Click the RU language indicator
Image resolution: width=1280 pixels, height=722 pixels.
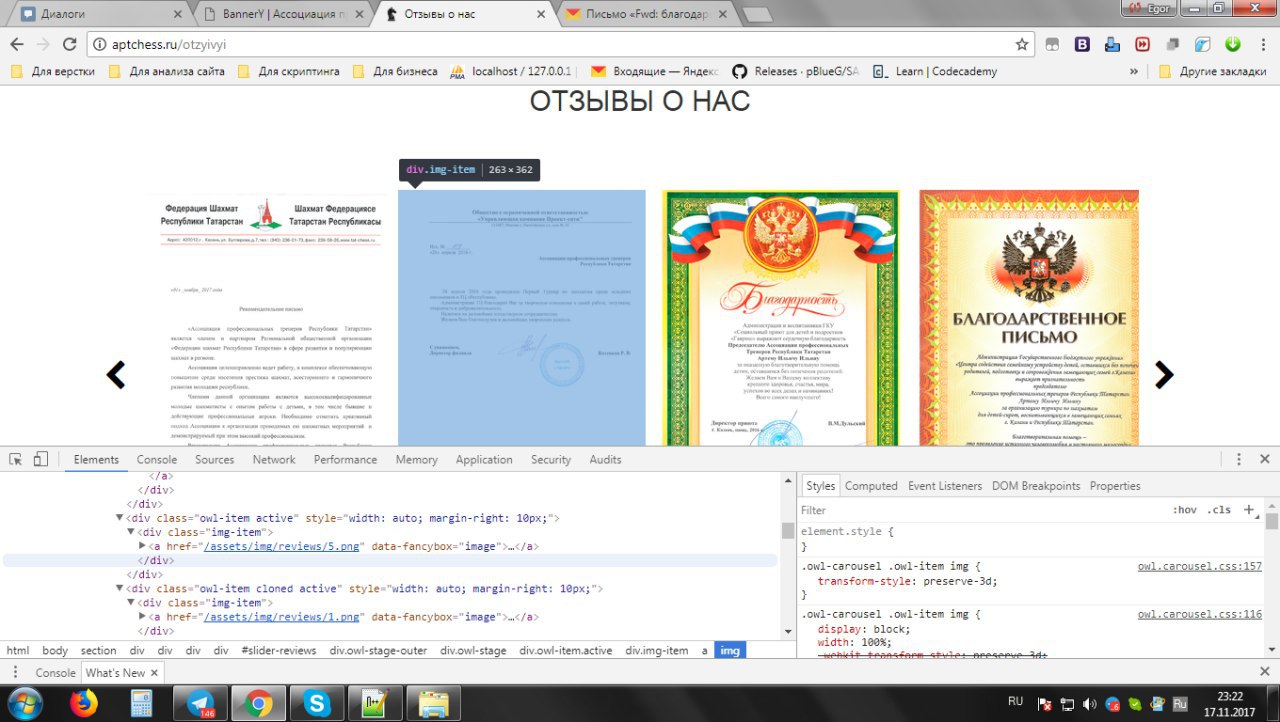1015,701
